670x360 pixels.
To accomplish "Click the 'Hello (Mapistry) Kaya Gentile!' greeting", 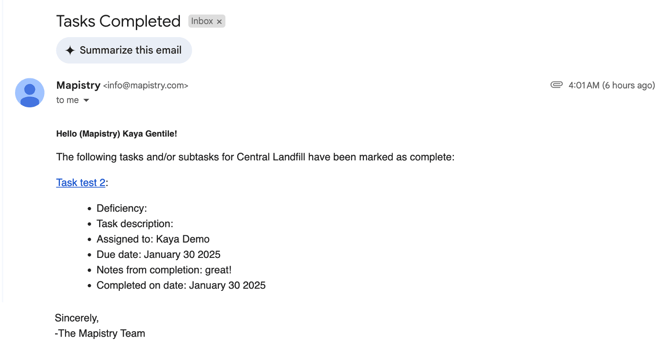I will point(117,134).
